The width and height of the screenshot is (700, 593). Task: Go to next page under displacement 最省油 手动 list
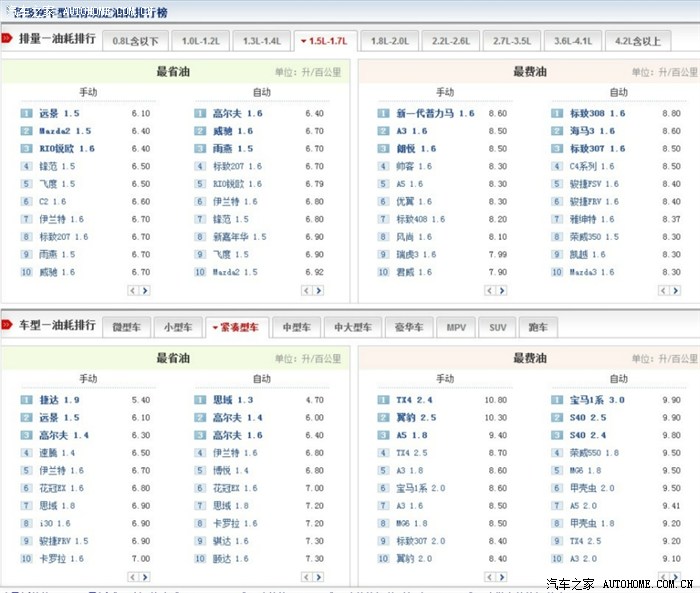click(x=145, y=291)
